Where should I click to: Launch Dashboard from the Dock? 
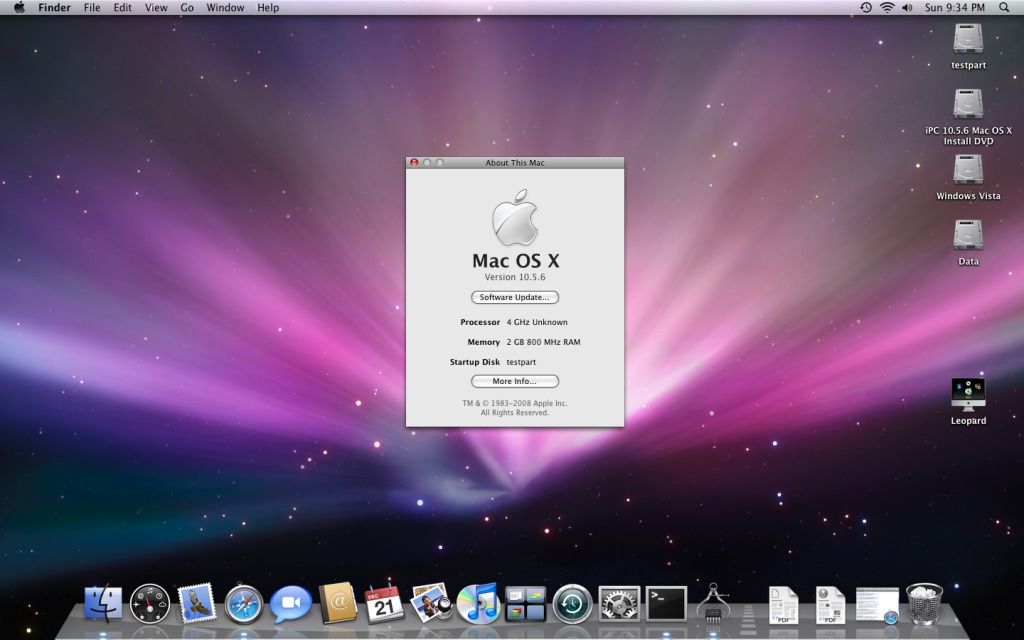(x=150, y=603)
